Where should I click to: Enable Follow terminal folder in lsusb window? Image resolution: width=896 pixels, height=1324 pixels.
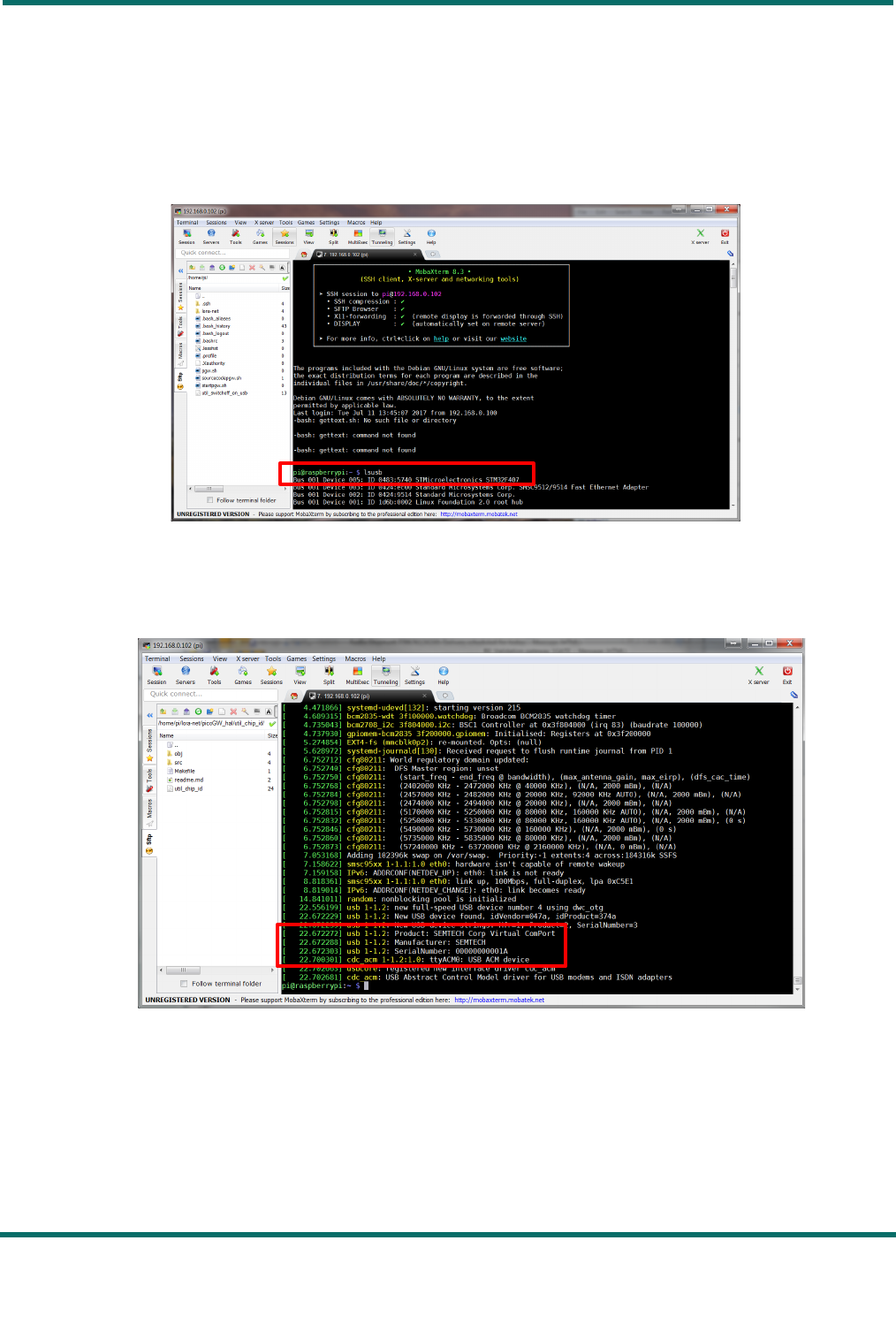click(209, 500)
